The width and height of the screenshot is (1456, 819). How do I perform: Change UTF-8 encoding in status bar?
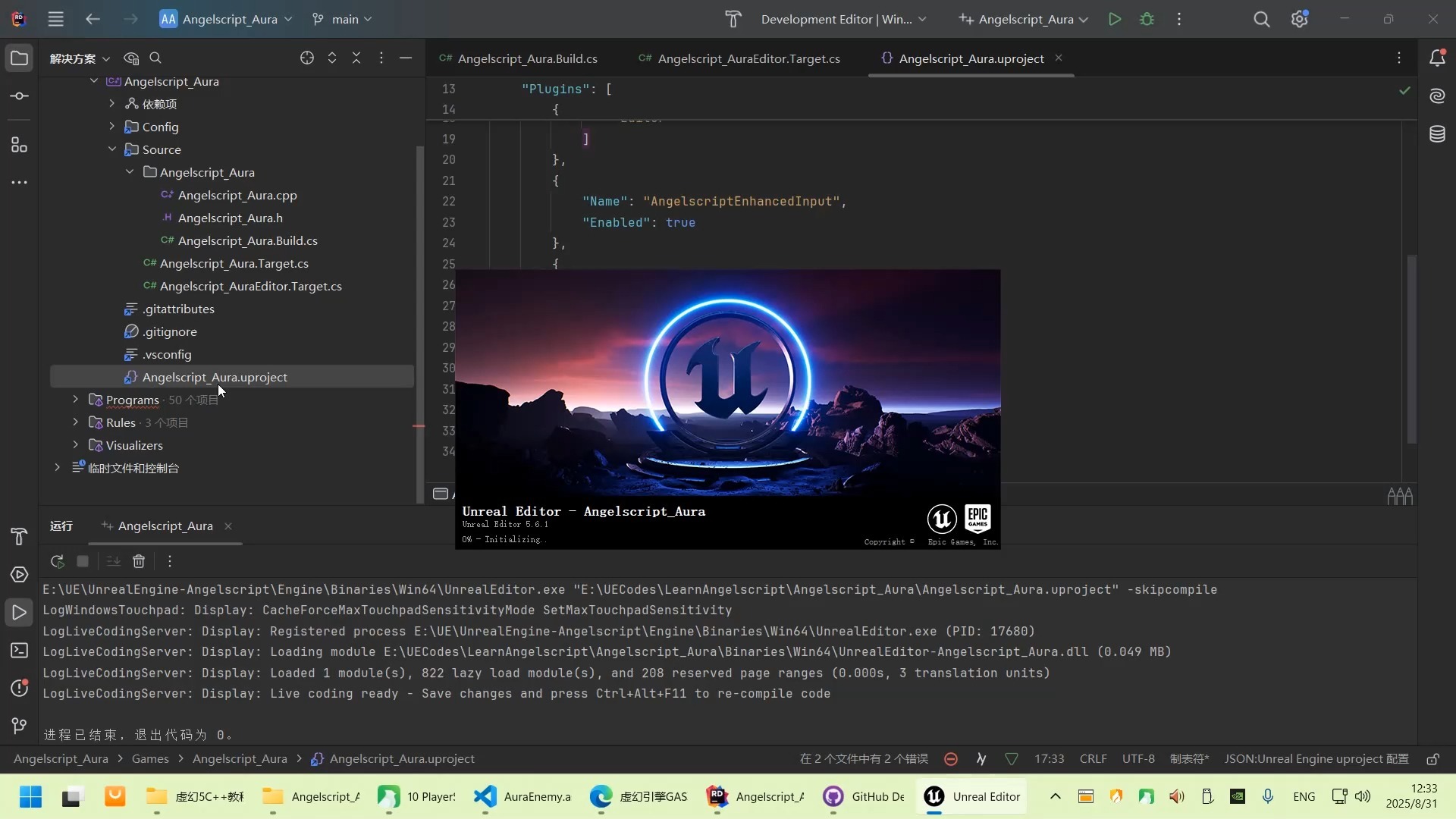pos(1138,759)
